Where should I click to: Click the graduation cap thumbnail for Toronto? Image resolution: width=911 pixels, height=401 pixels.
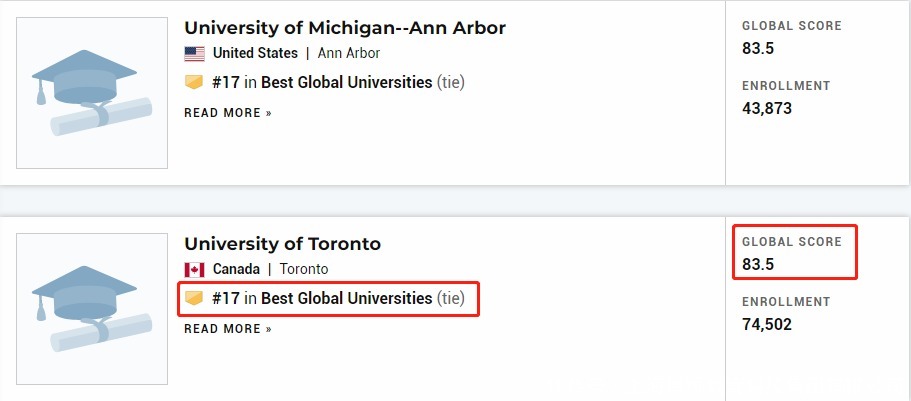(x=92, y=309)
